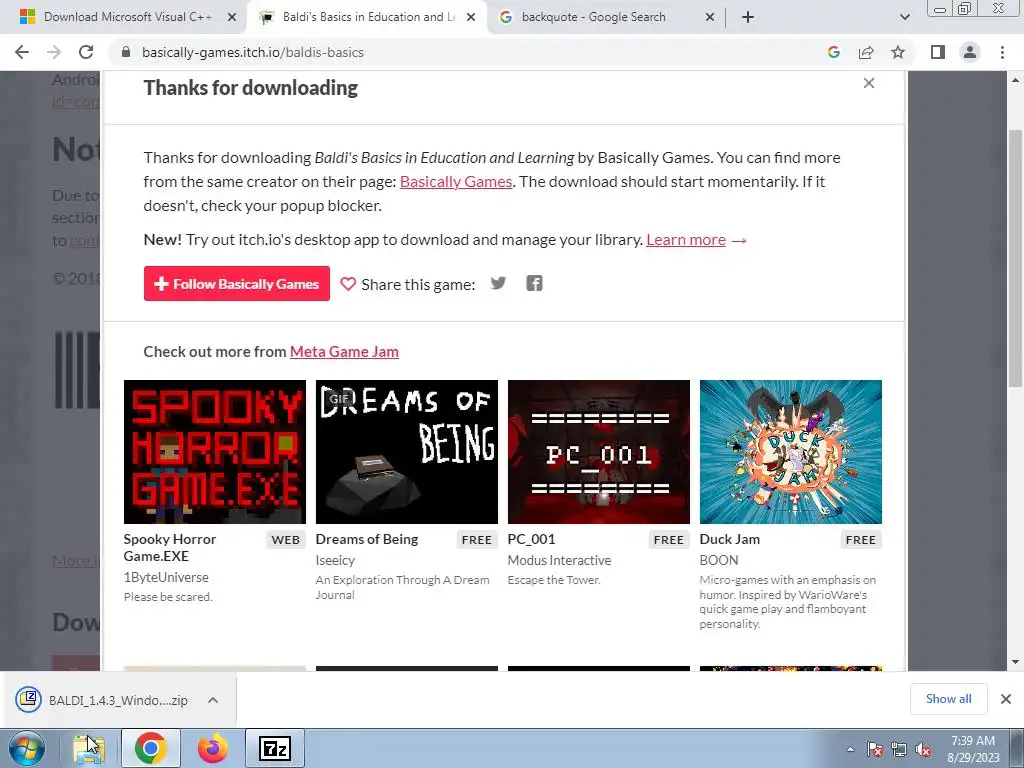
Task: Click the Duck Jam title link
Action: click(729, 539)
